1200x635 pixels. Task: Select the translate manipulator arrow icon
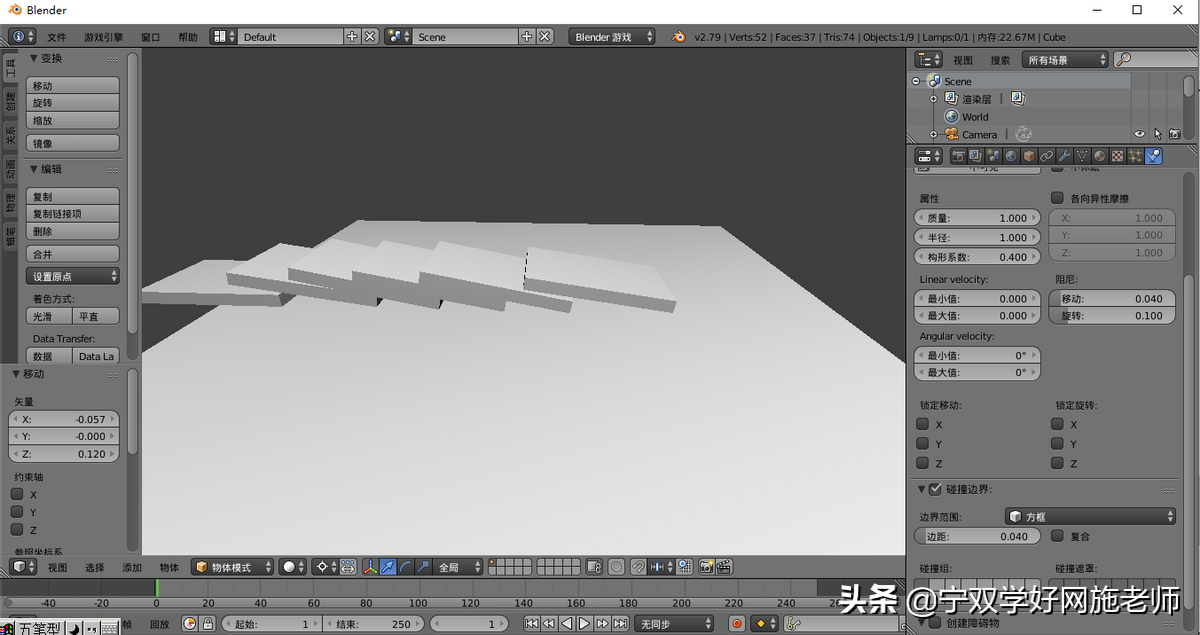pyautogui.click(x=388, y=567)
